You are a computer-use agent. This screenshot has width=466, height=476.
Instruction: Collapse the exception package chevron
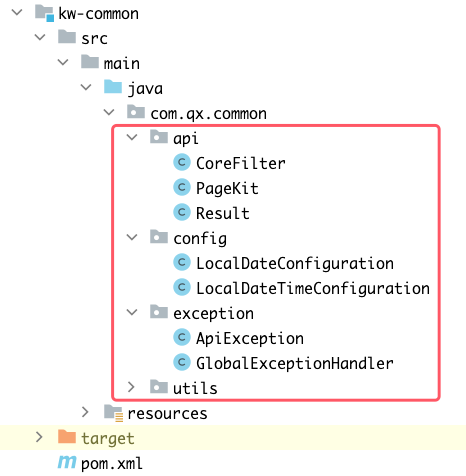tap(132, 312)
